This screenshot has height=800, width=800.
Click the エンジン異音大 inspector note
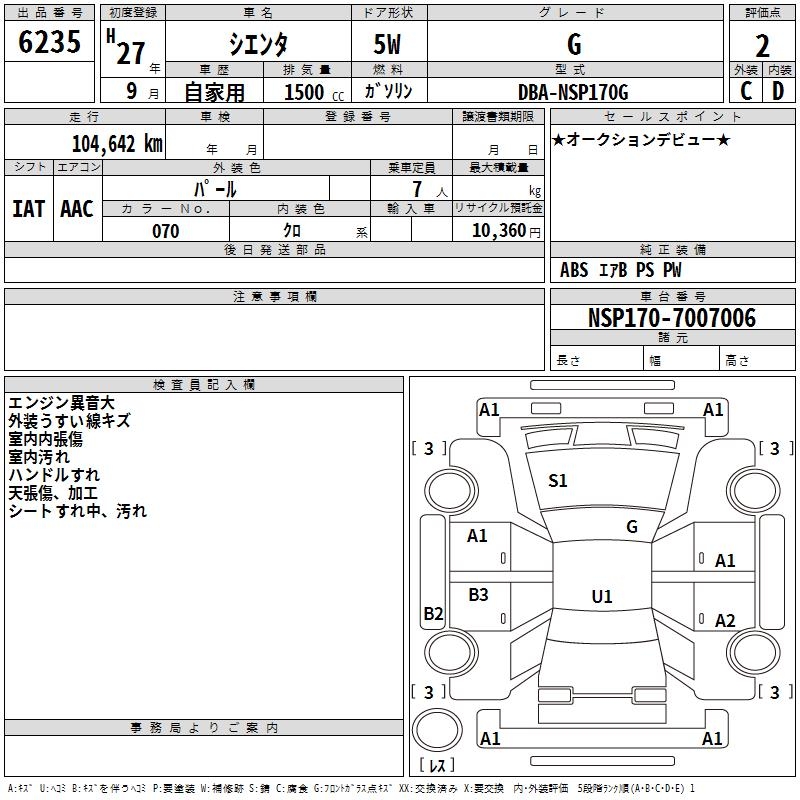click(x=61, y=403)
